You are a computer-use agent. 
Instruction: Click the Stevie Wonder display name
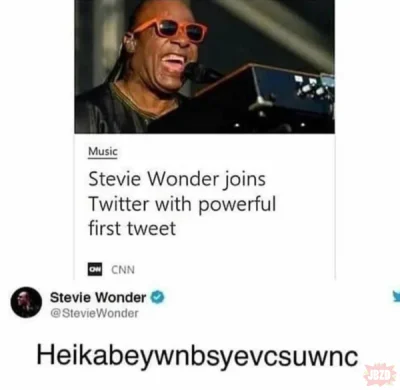coord(98,297)
